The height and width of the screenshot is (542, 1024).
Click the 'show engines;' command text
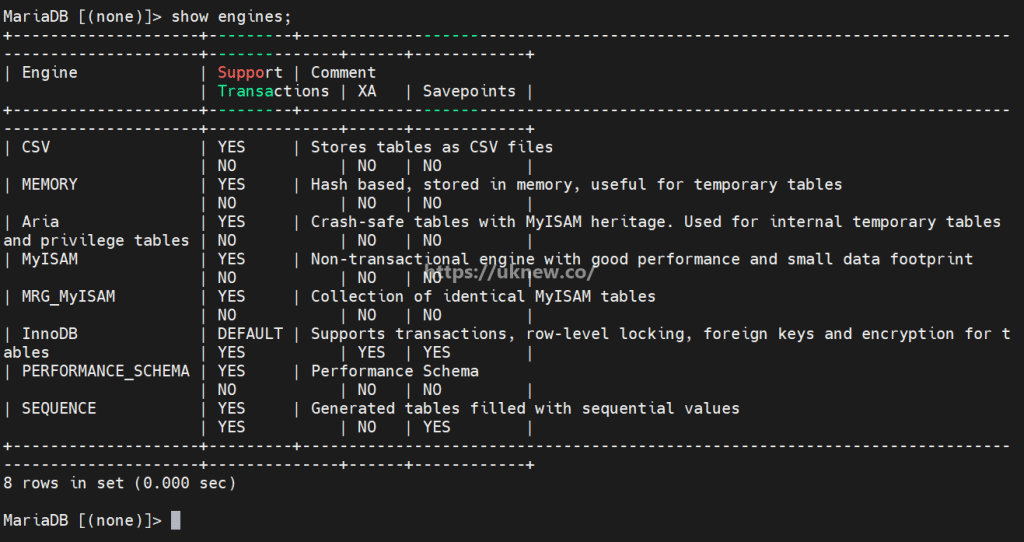231,16
